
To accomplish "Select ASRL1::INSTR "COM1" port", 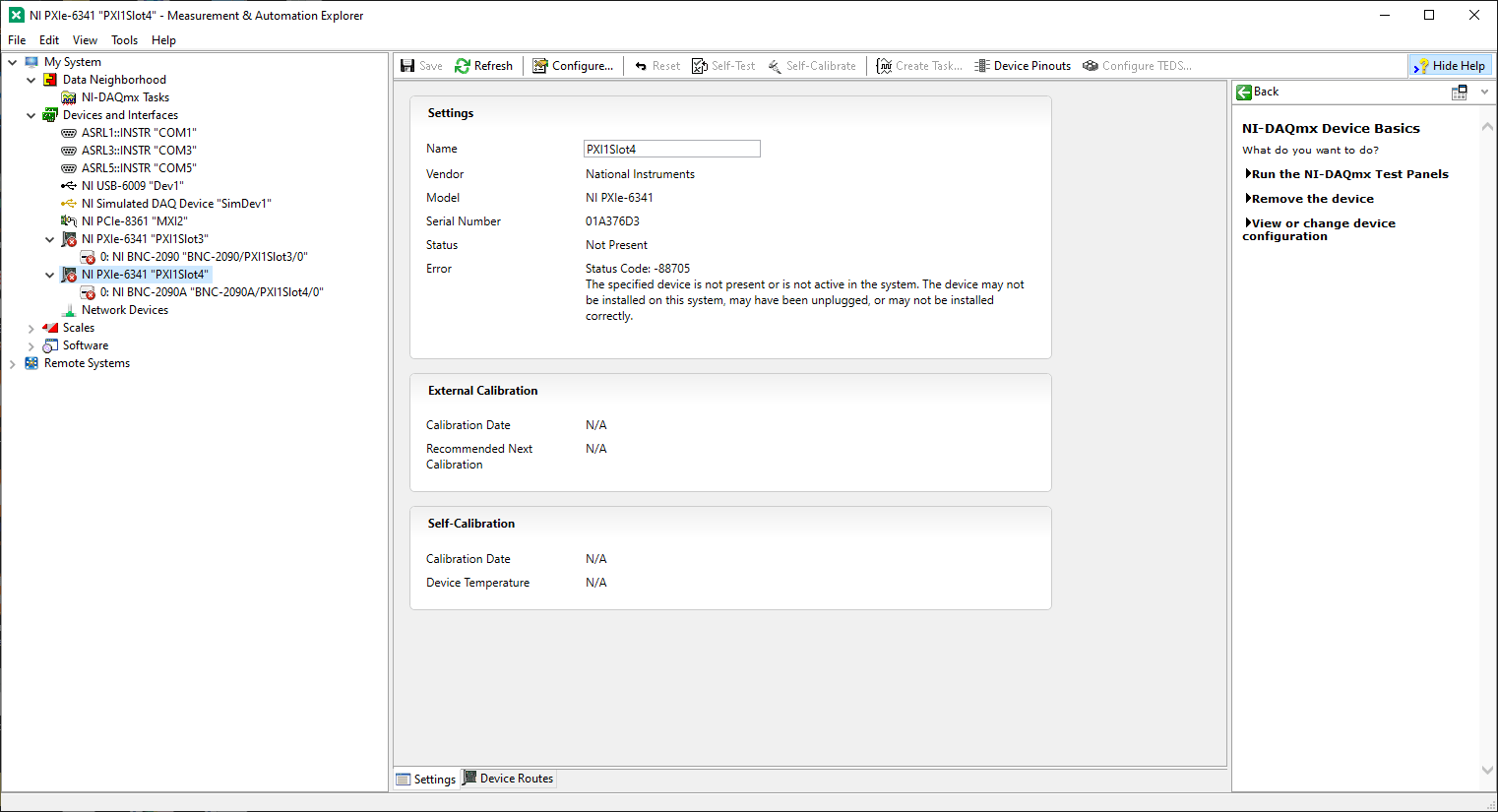I will coord(139,133).
